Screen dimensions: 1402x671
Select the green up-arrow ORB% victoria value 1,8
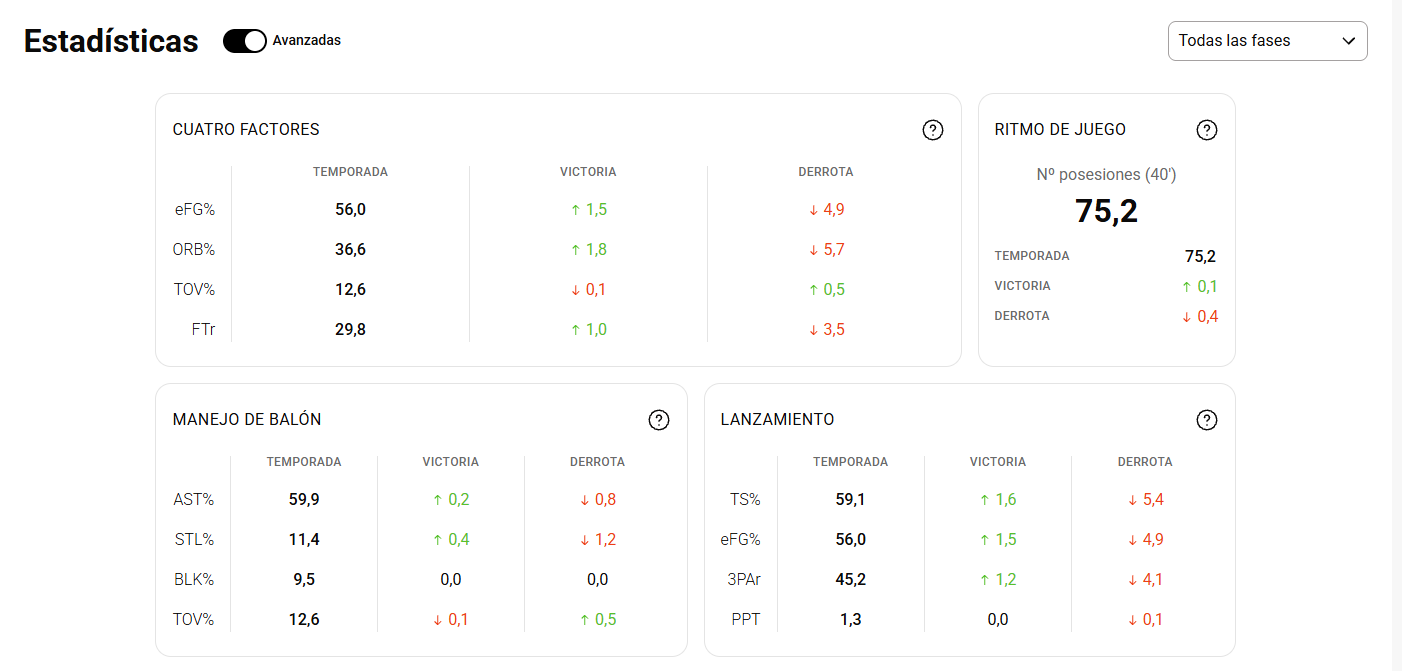[588, 249]
